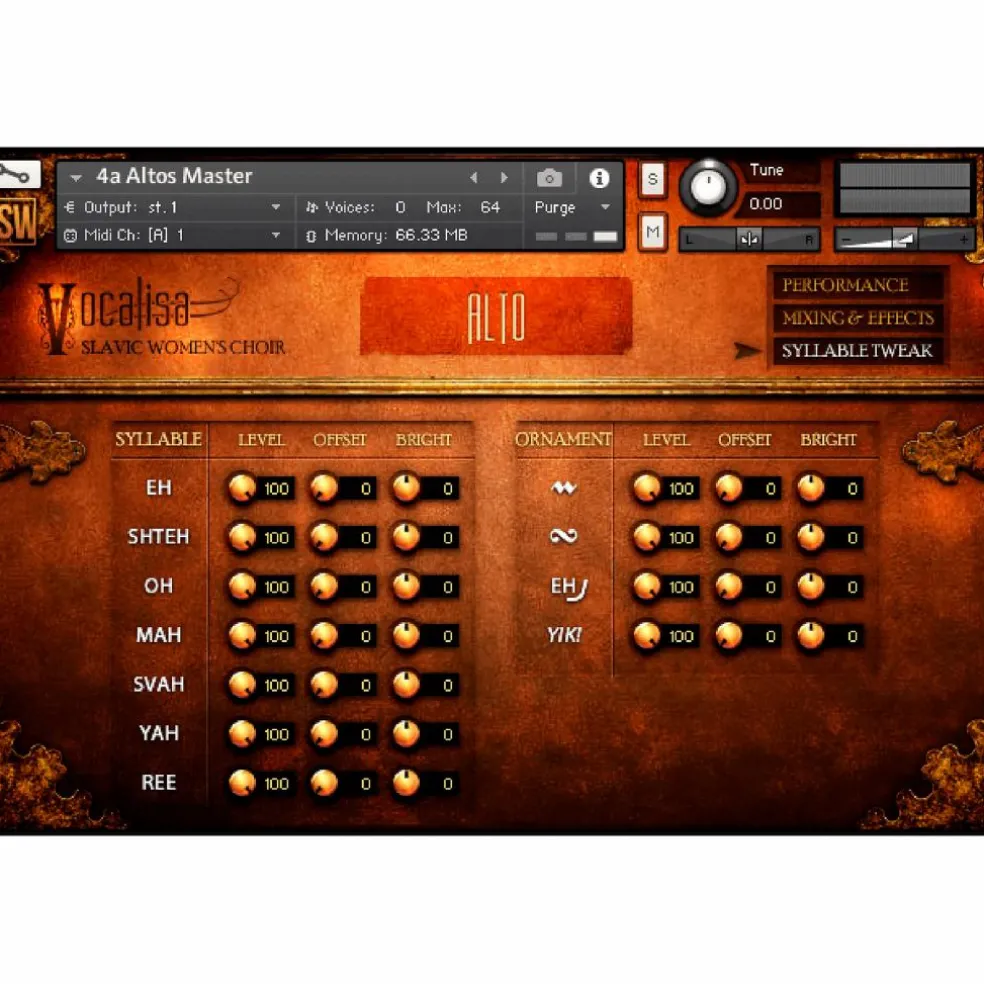The height and width of the screenshot is (984, 984).
Task: Go to previous instrument preset arrow
Action: (x=474, y=178)
